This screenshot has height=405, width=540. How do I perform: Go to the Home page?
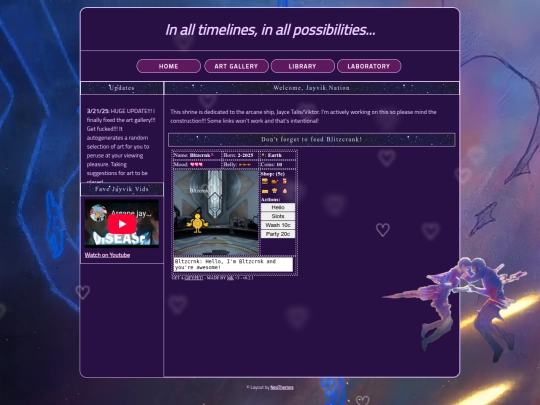pyautogui.click(x=168, y=66)
